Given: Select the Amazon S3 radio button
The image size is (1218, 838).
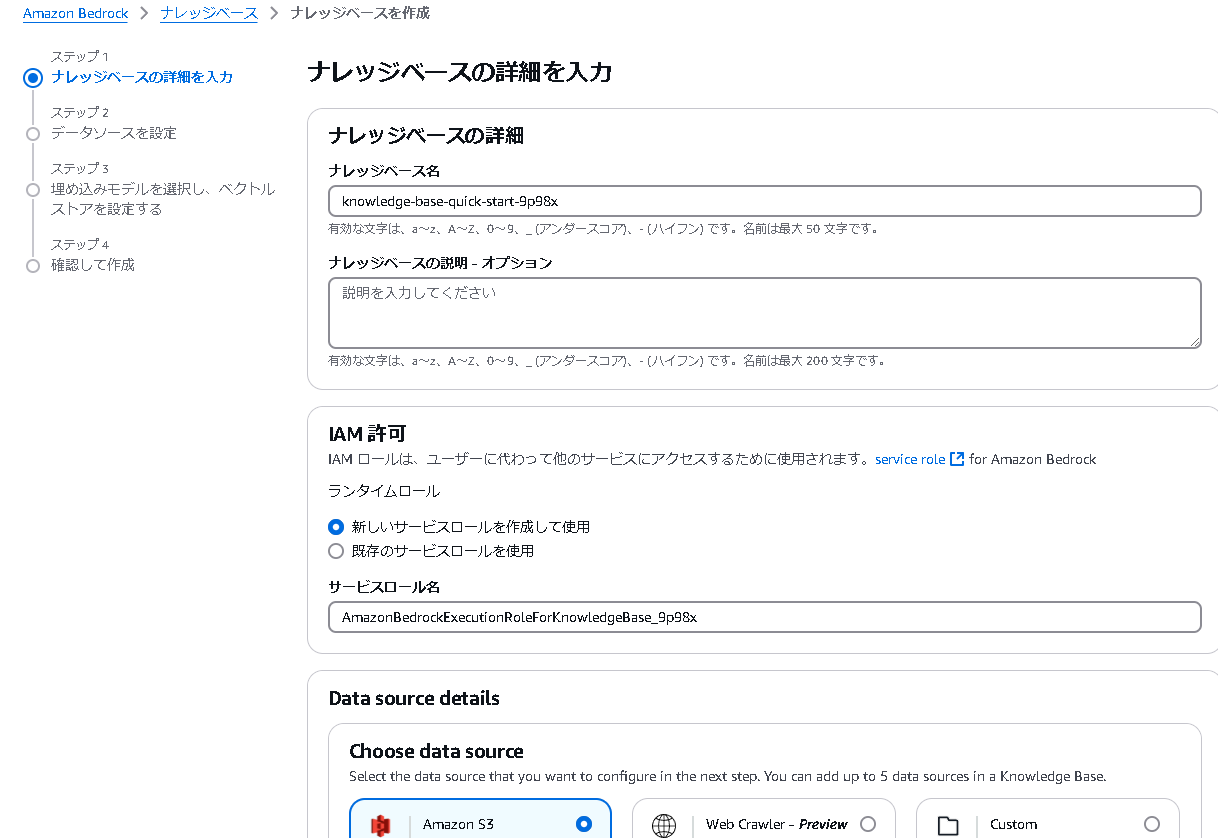Looking at the screenshot, I should 584,824.
